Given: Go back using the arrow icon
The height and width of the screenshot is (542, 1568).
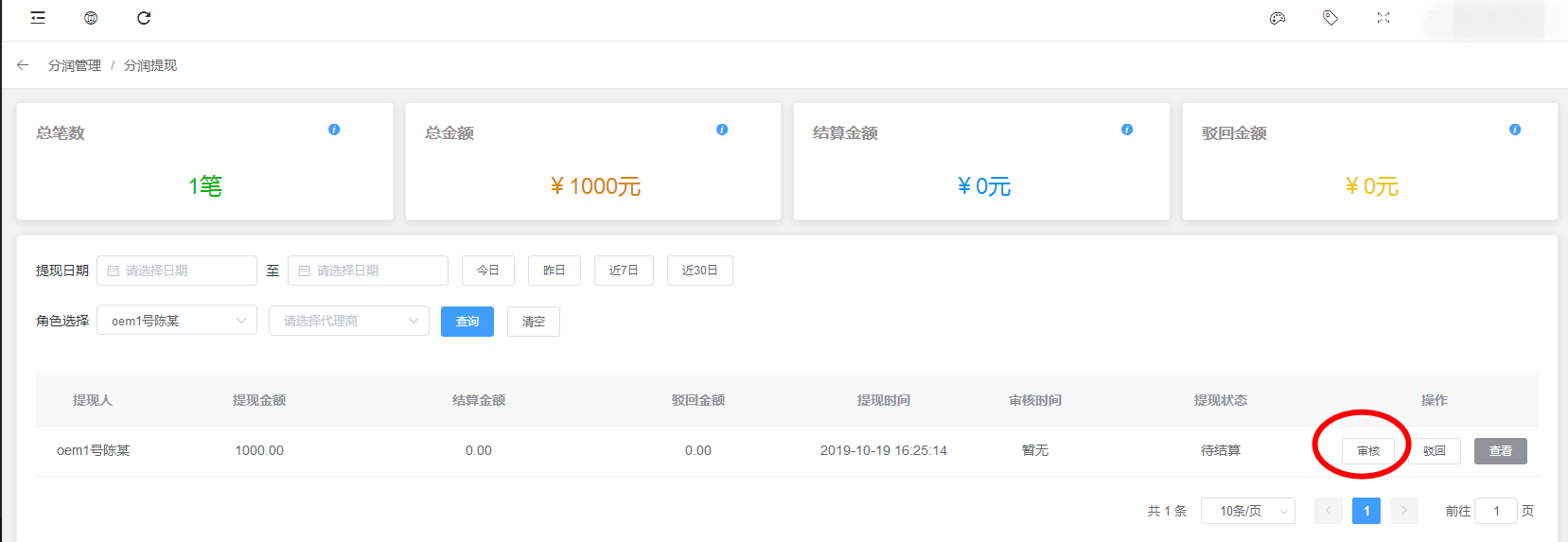Looking at the screenshot, I should (x=23, y=65).
